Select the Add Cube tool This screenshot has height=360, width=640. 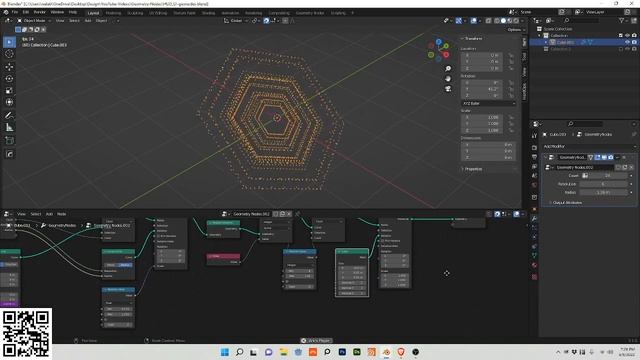(9, 141)
